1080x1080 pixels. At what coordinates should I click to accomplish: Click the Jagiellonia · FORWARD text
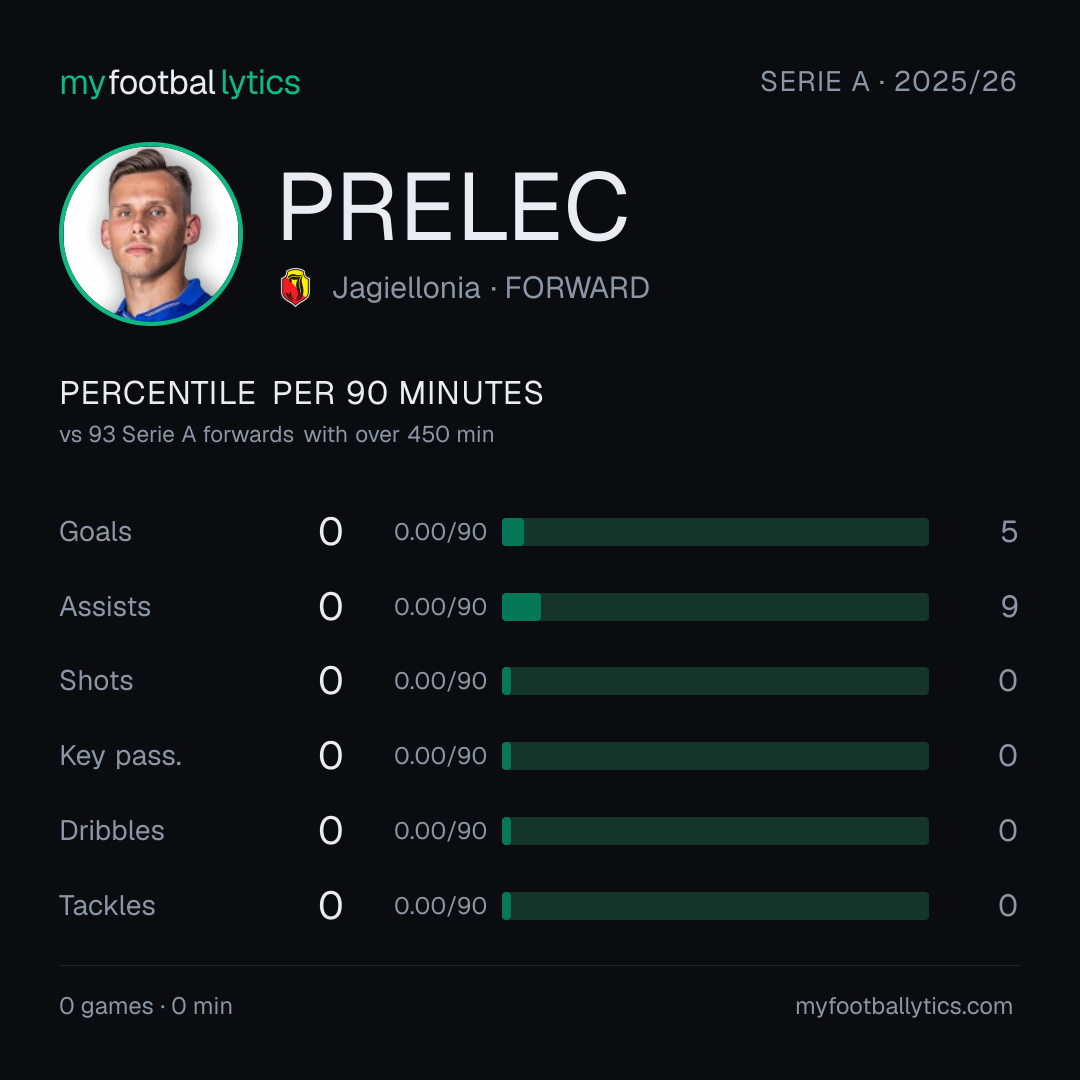[x=490, y=288]
